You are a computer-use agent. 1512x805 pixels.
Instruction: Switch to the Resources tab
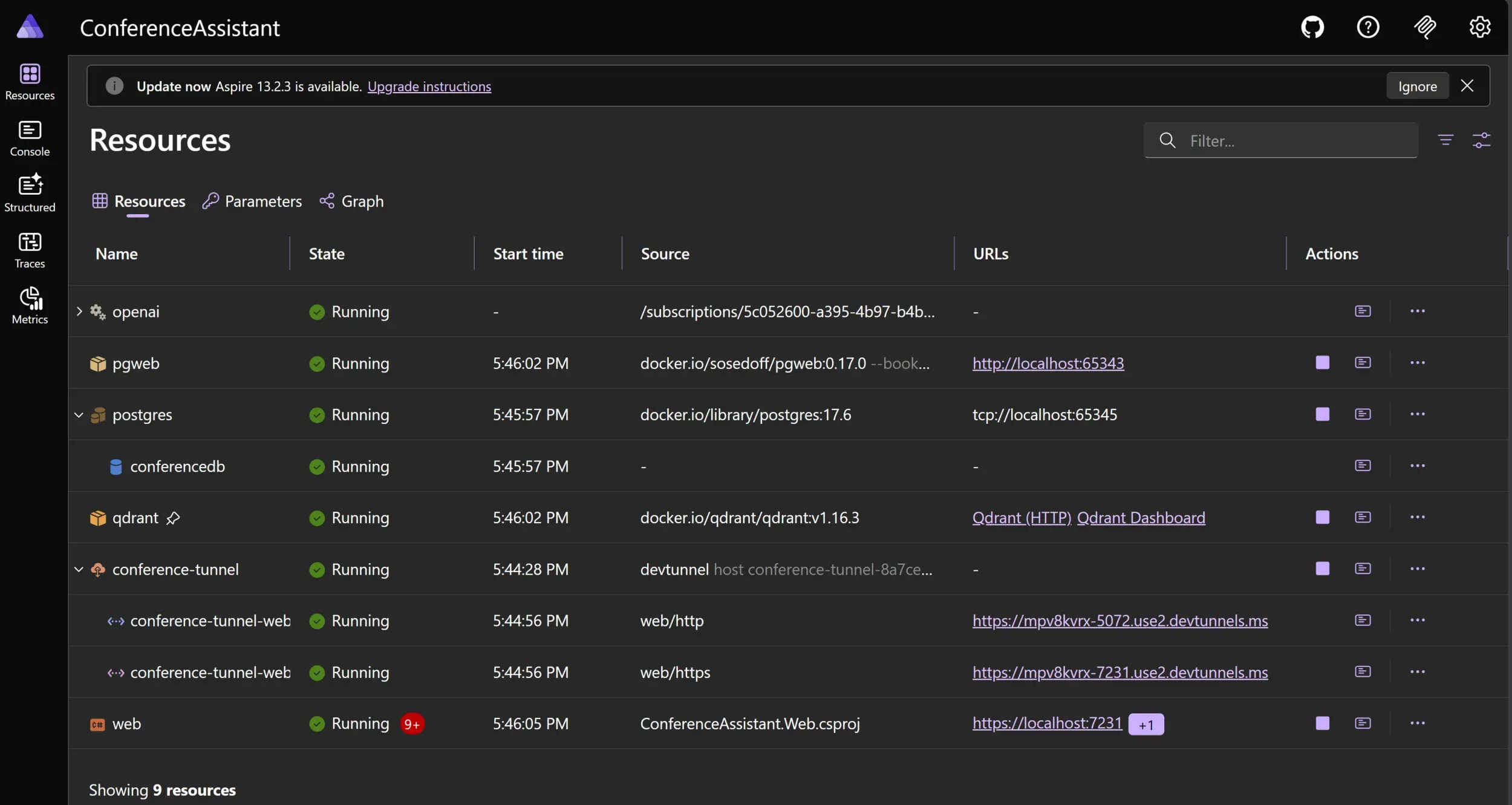click(138, 201)
